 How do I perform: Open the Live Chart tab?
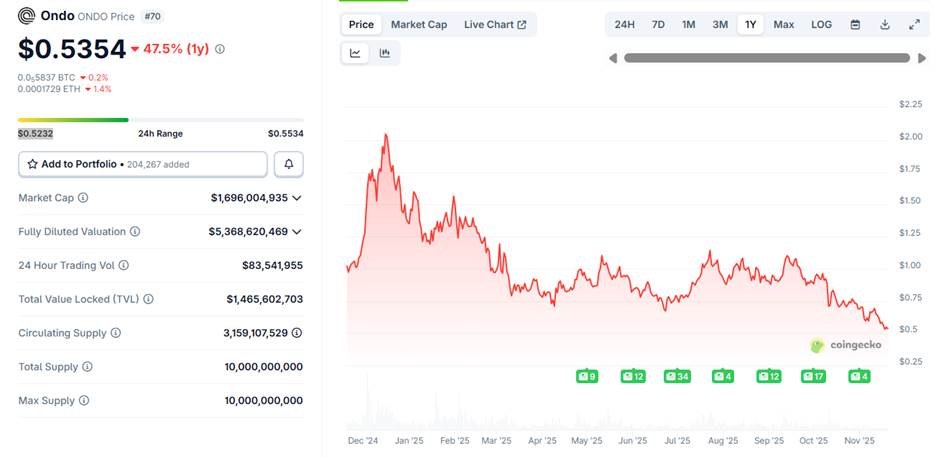tap(495, 24)
